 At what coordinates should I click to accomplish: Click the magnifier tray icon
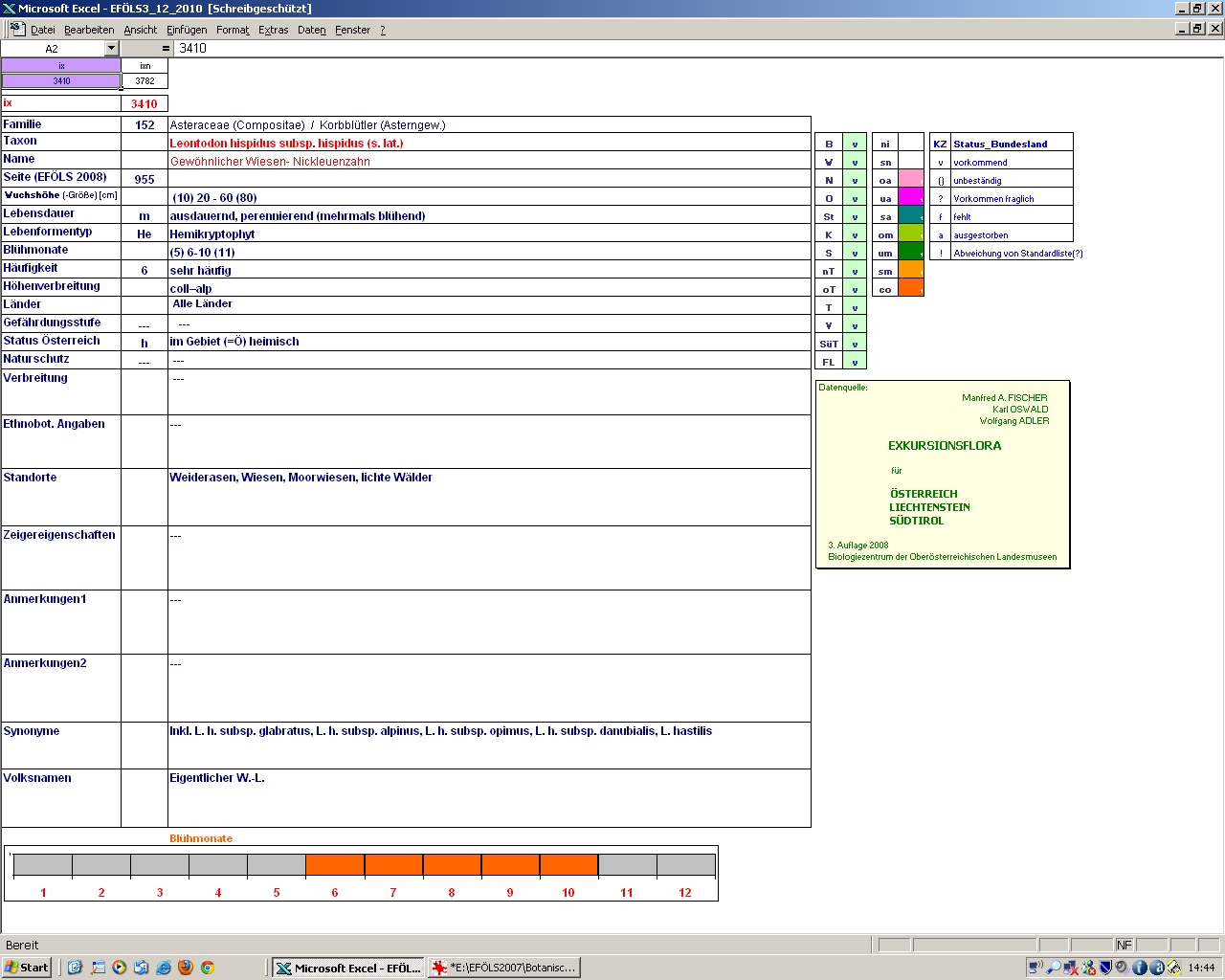pos(1054,968)
